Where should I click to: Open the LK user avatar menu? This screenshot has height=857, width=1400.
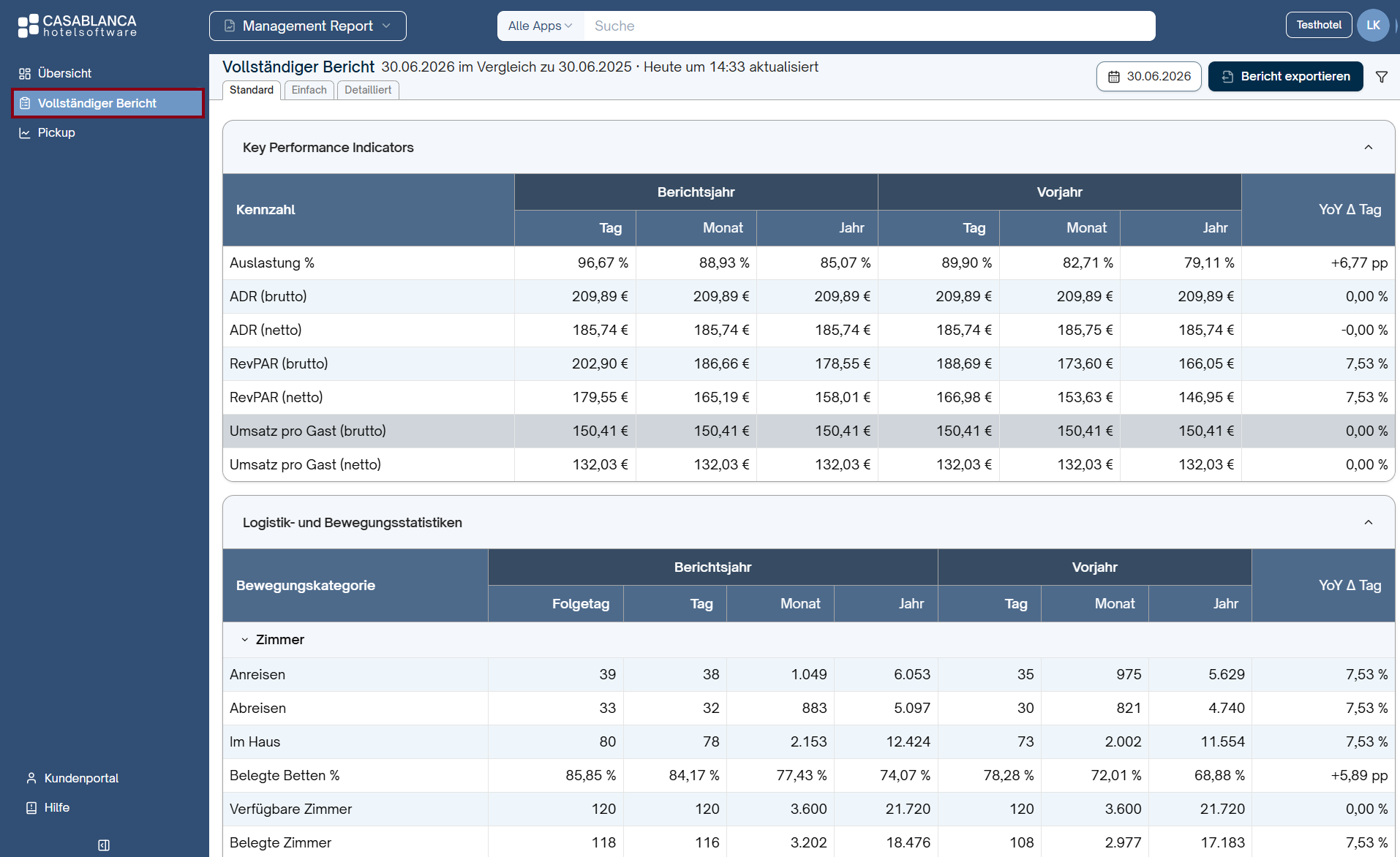click(x=1373, y=25)
